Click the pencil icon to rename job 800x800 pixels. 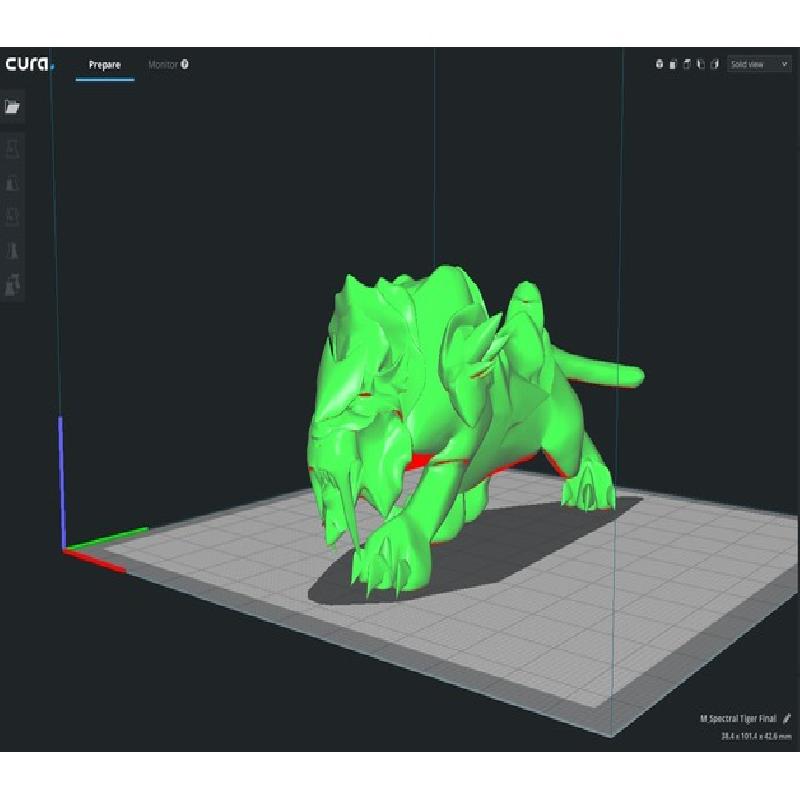click(786, 718)
